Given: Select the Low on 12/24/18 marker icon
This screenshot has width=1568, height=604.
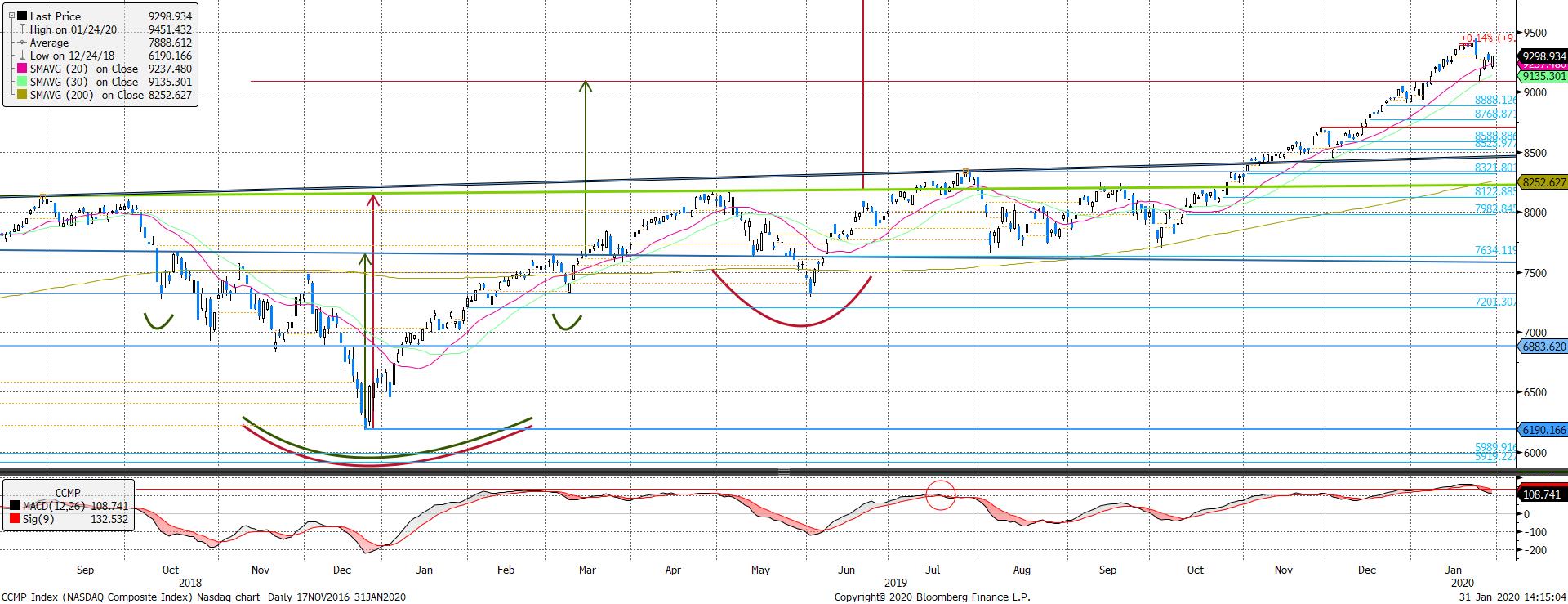Looking at the screenshot, I should tap(20, 56).
